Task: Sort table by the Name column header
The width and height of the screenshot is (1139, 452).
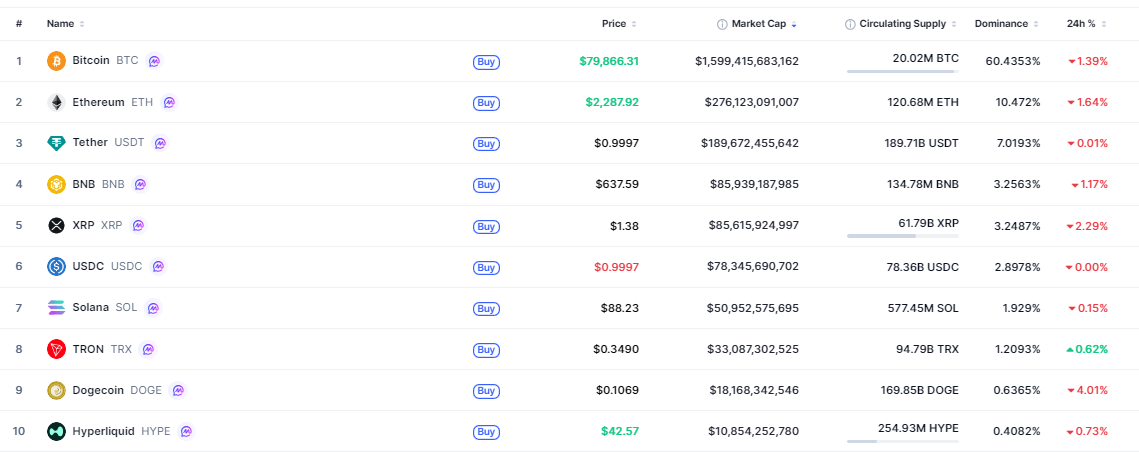Action: pyautogui.click(x=65, y=24)
